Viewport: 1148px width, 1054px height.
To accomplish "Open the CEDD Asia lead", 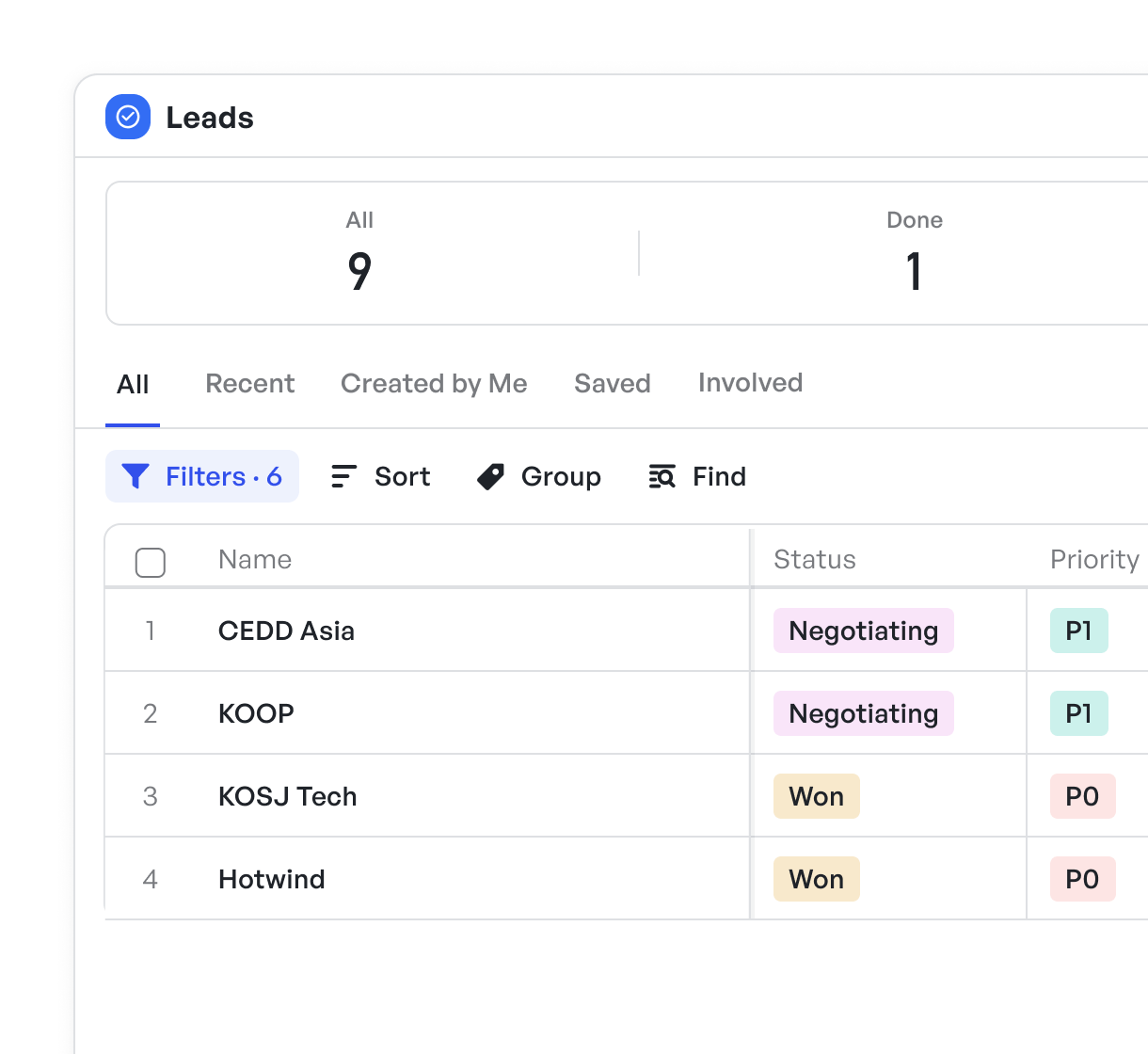I will (286, 631).
